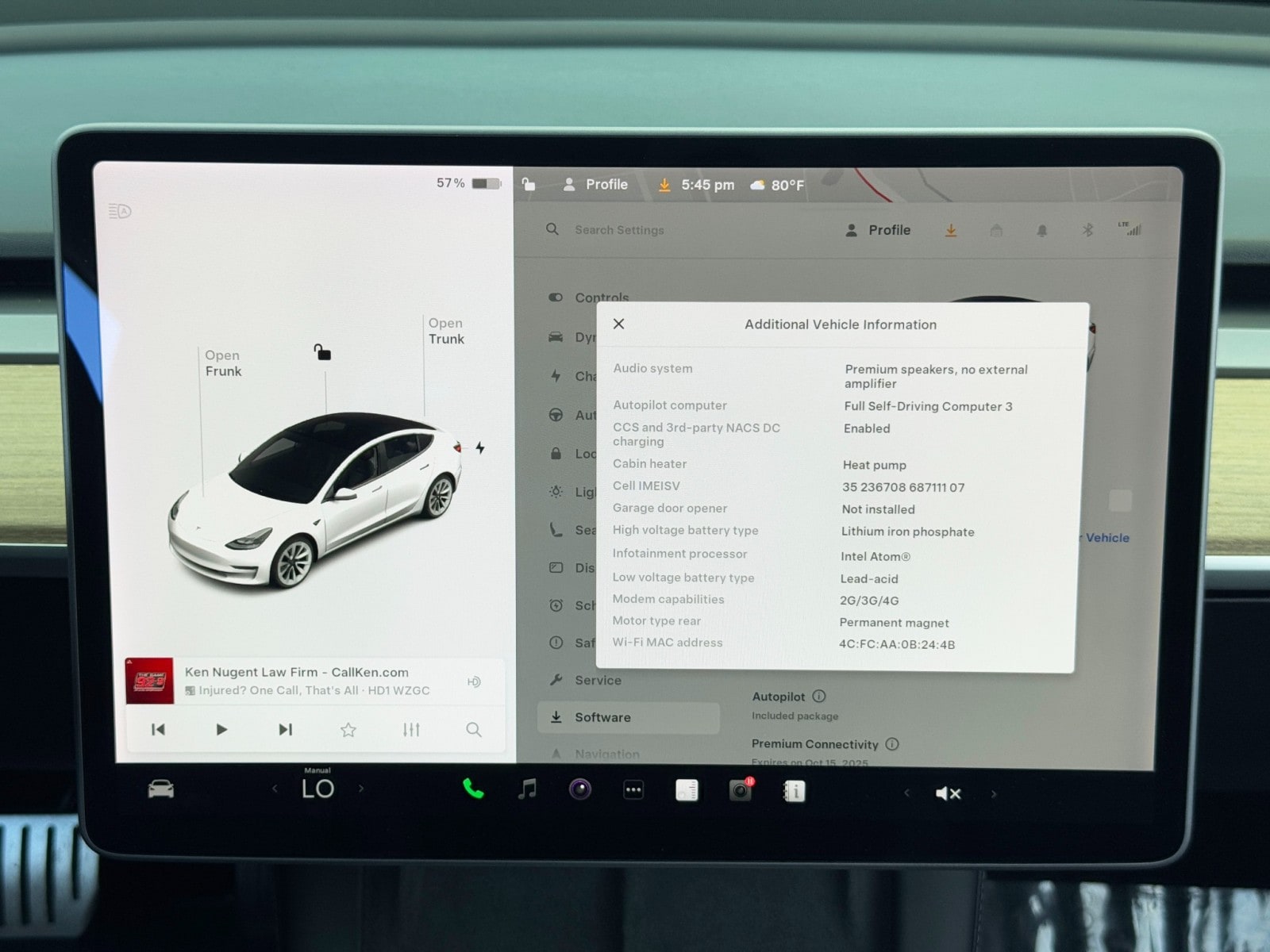This screenshot has width=1270, height=952.
Task: Open the music note media app
Action: pos(527,789)
